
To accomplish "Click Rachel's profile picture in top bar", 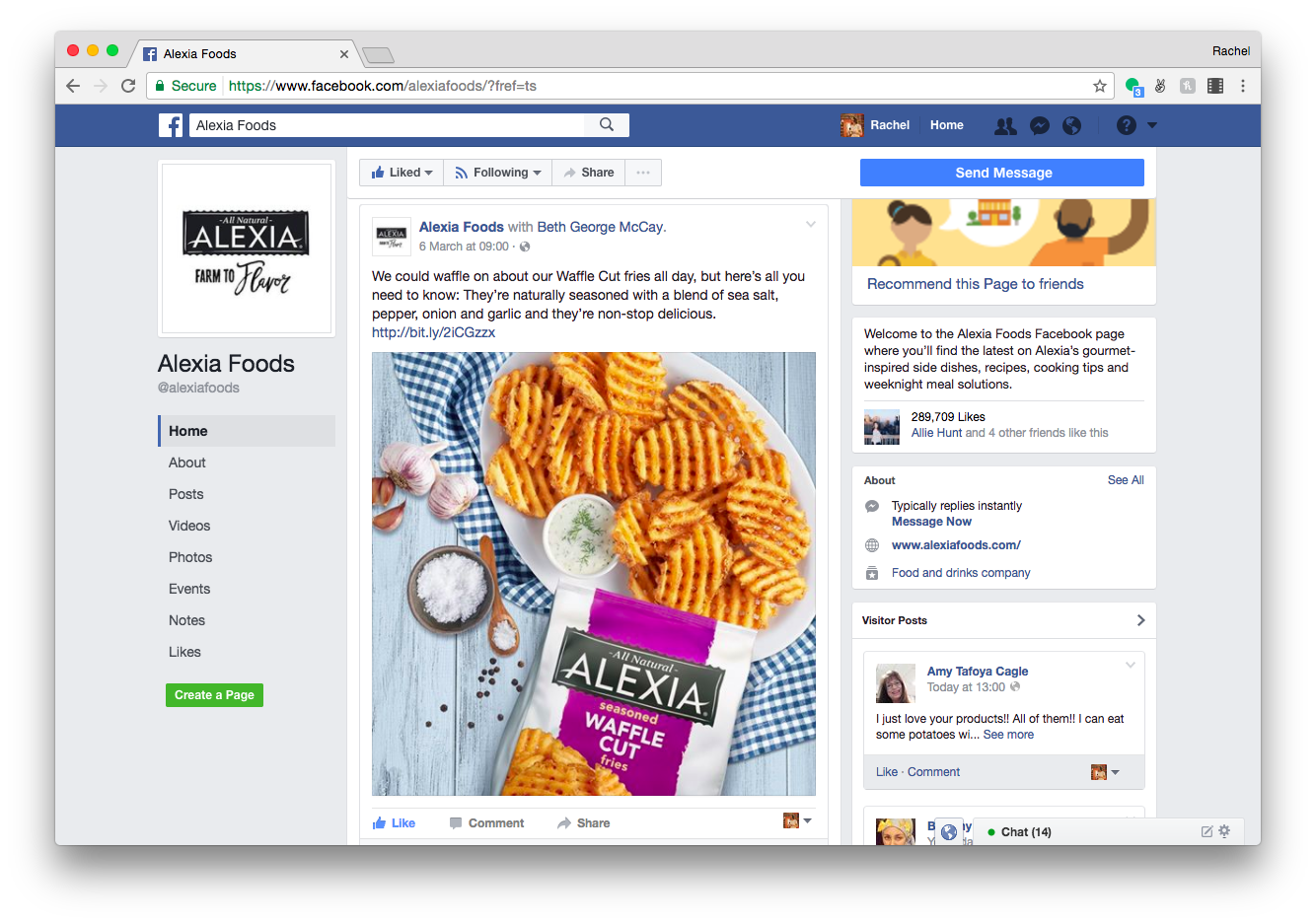I will (x=851, y=125).
